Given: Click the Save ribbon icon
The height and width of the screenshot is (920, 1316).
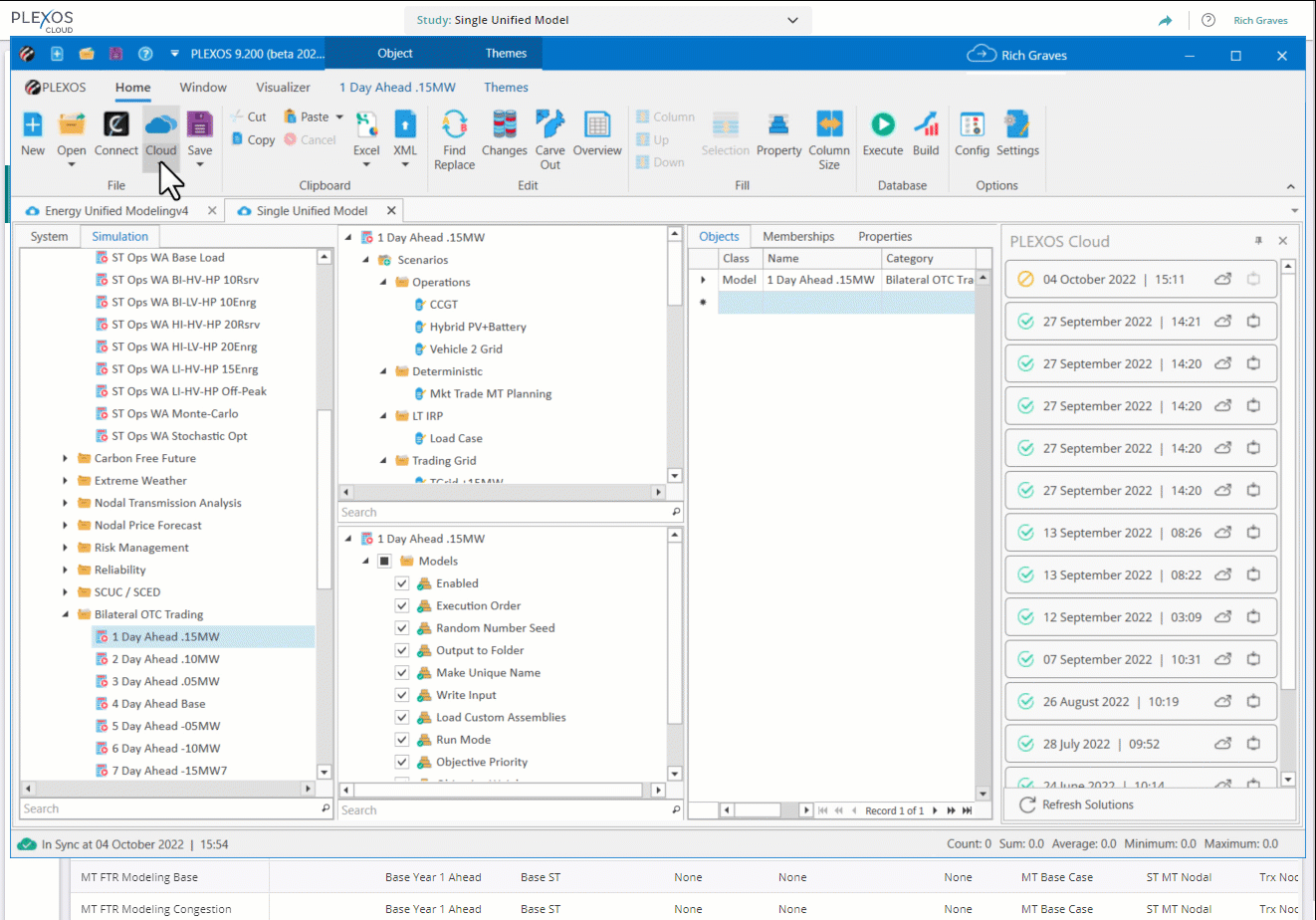Looking at the screenshot, I should [200, 124].
